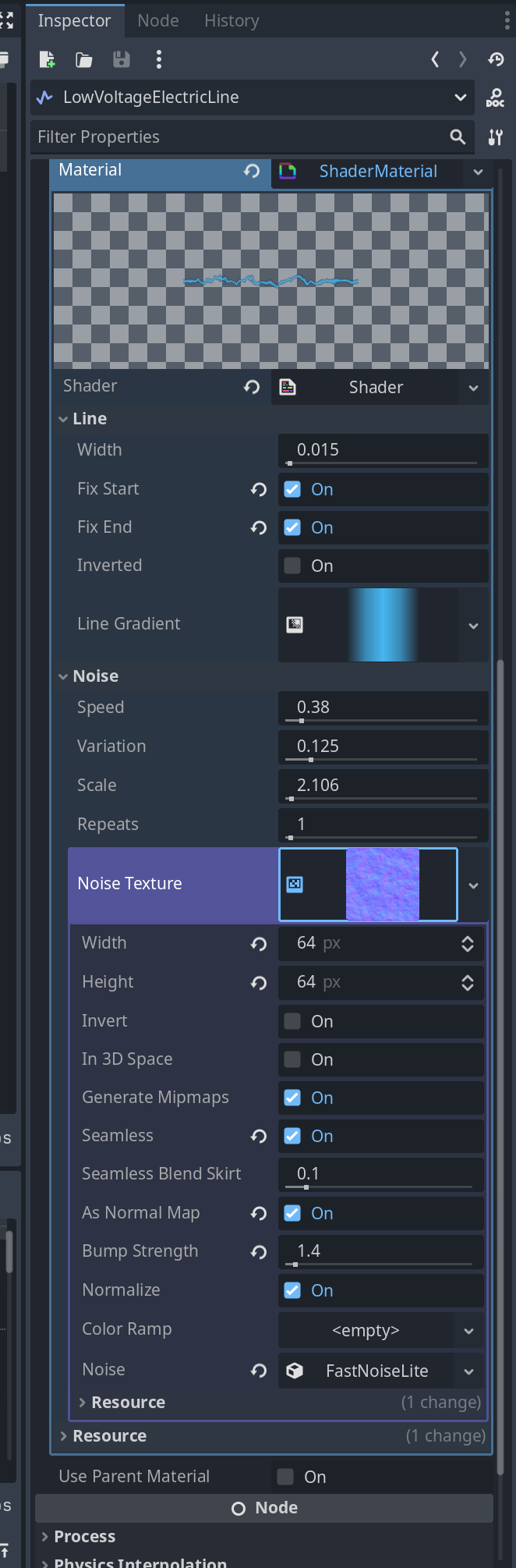Click the create new resource icon
The width and height of the screenshot is (516, 1568).
47,59
